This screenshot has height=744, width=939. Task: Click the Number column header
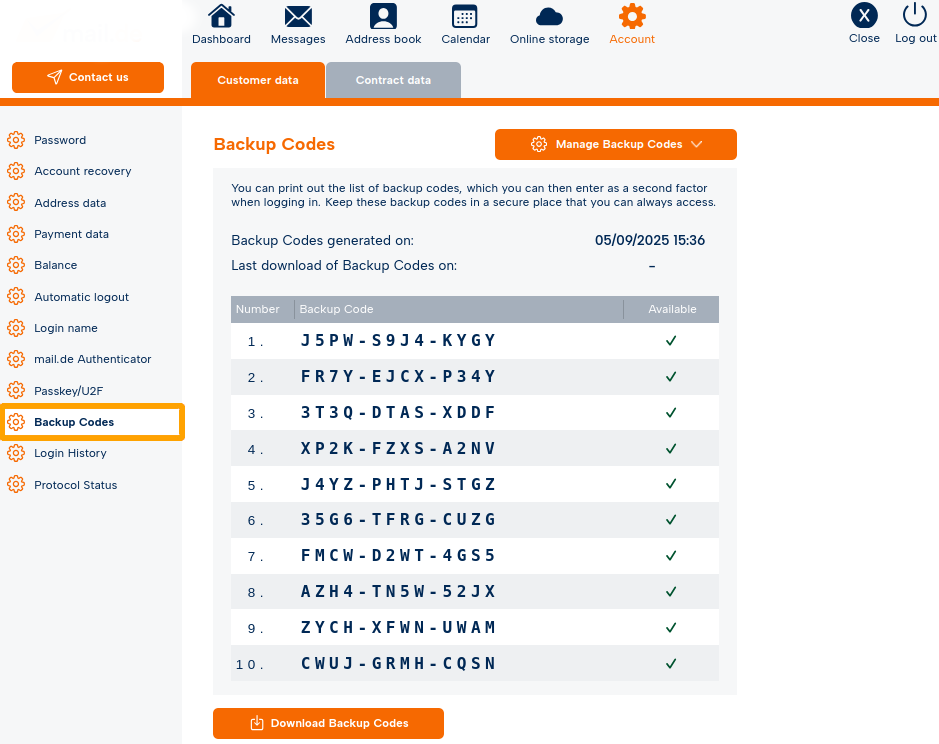coord(258,309)
